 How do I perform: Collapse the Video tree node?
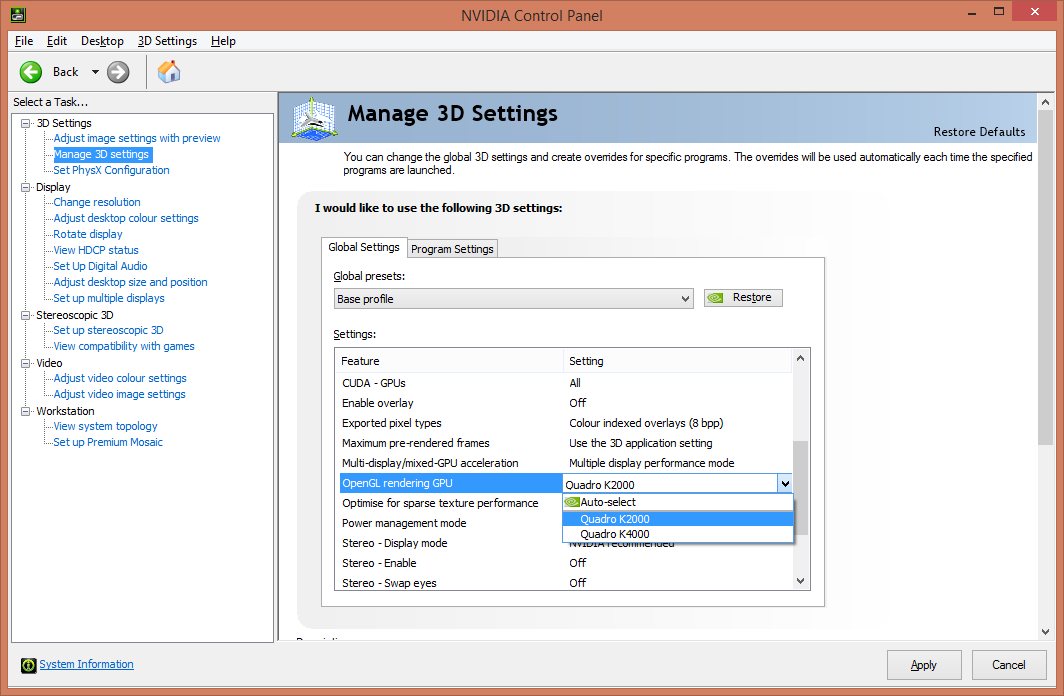[26, 364]
